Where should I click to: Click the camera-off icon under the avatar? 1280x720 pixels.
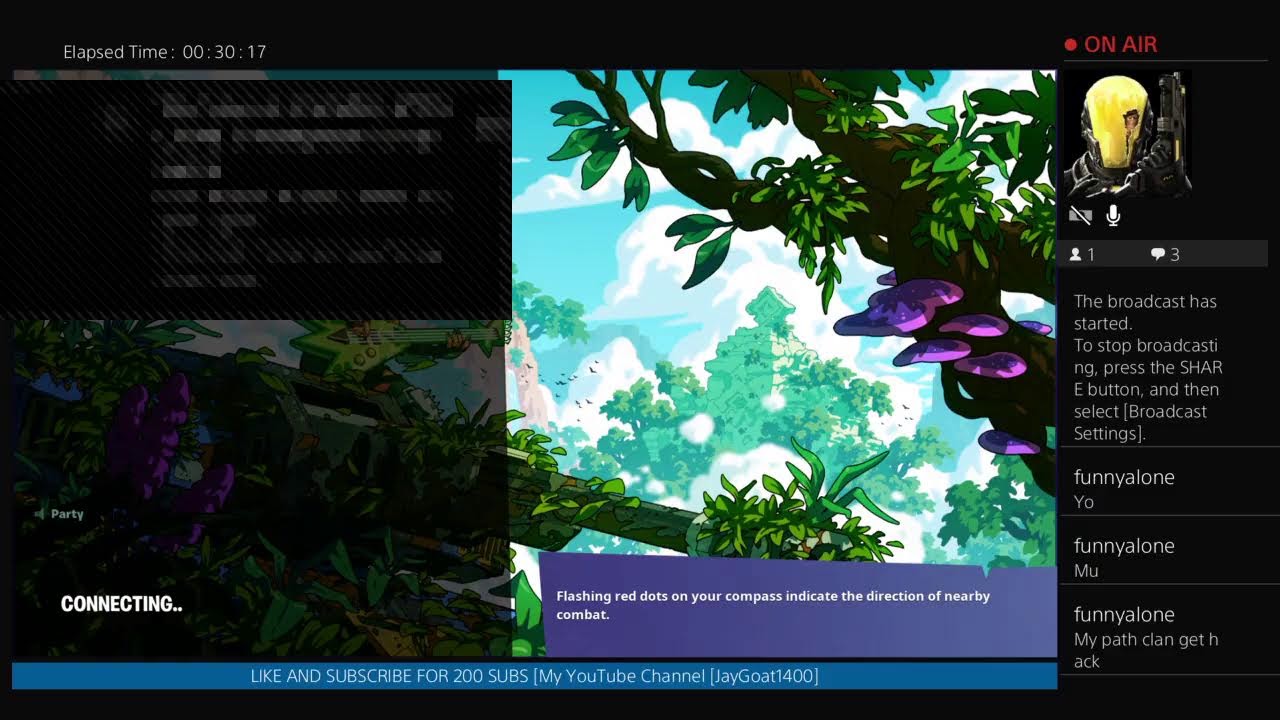[1080, 215]
